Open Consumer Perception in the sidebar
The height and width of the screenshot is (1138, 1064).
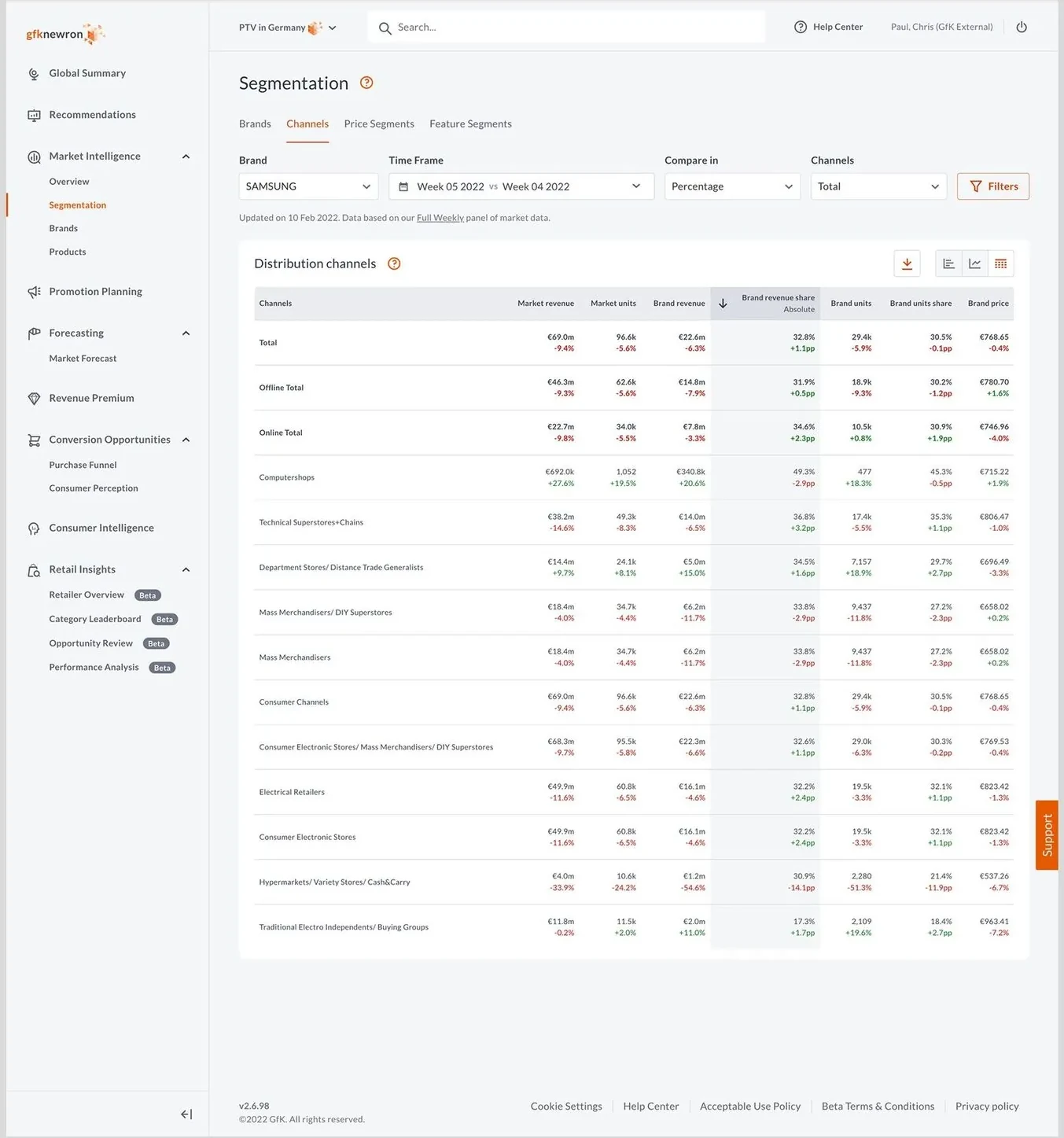(94, 488)
